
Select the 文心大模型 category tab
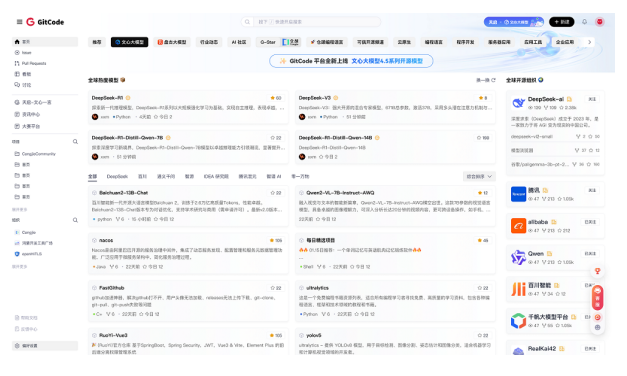(130, 42)
